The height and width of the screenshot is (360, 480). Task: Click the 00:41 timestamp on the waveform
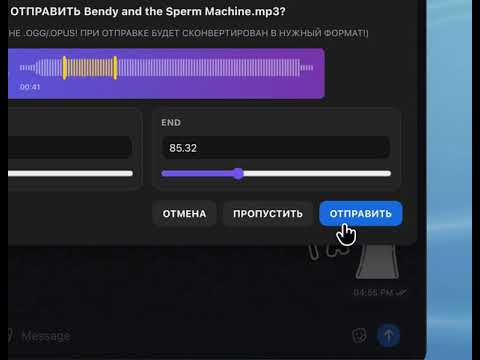(x=30, y=87)
